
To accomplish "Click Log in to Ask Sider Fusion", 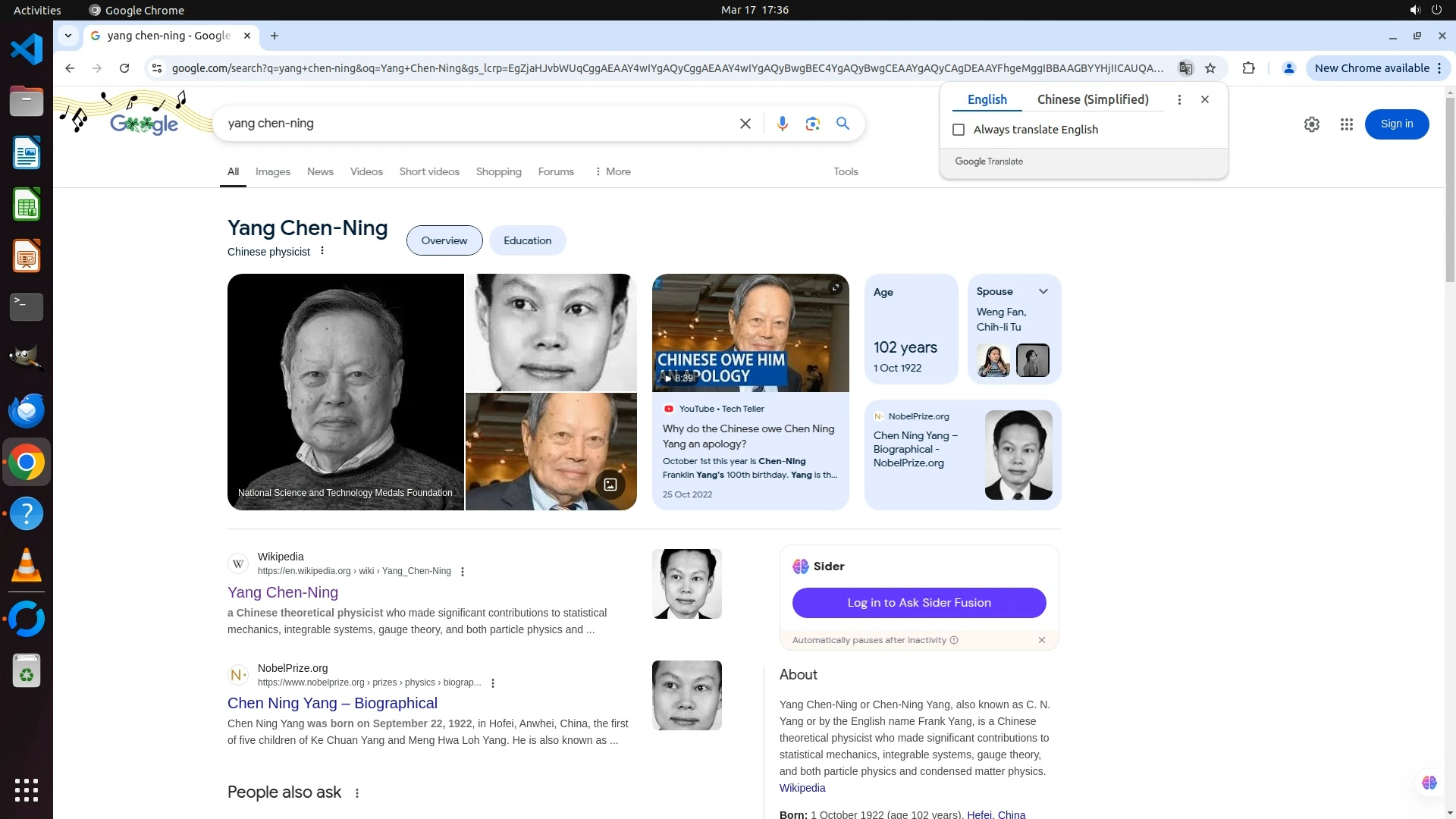I will click(918, 603).
